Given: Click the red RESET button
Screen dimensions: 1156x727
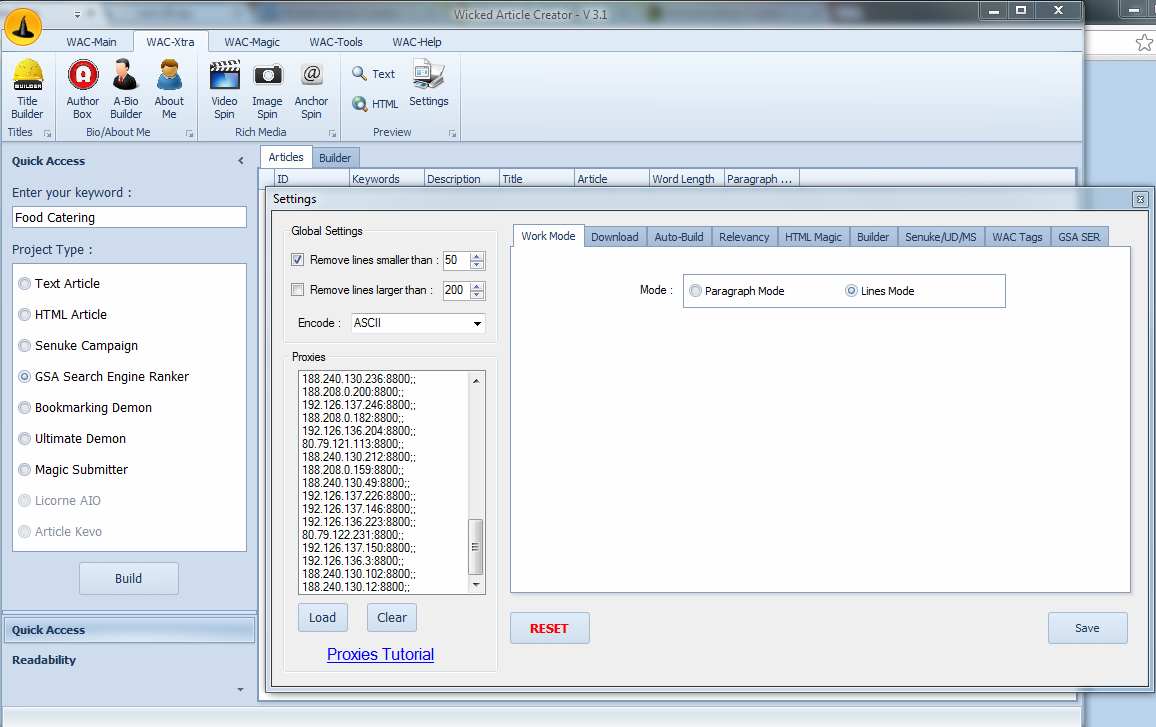Looking at the screenshot, I should click(549, 628).
